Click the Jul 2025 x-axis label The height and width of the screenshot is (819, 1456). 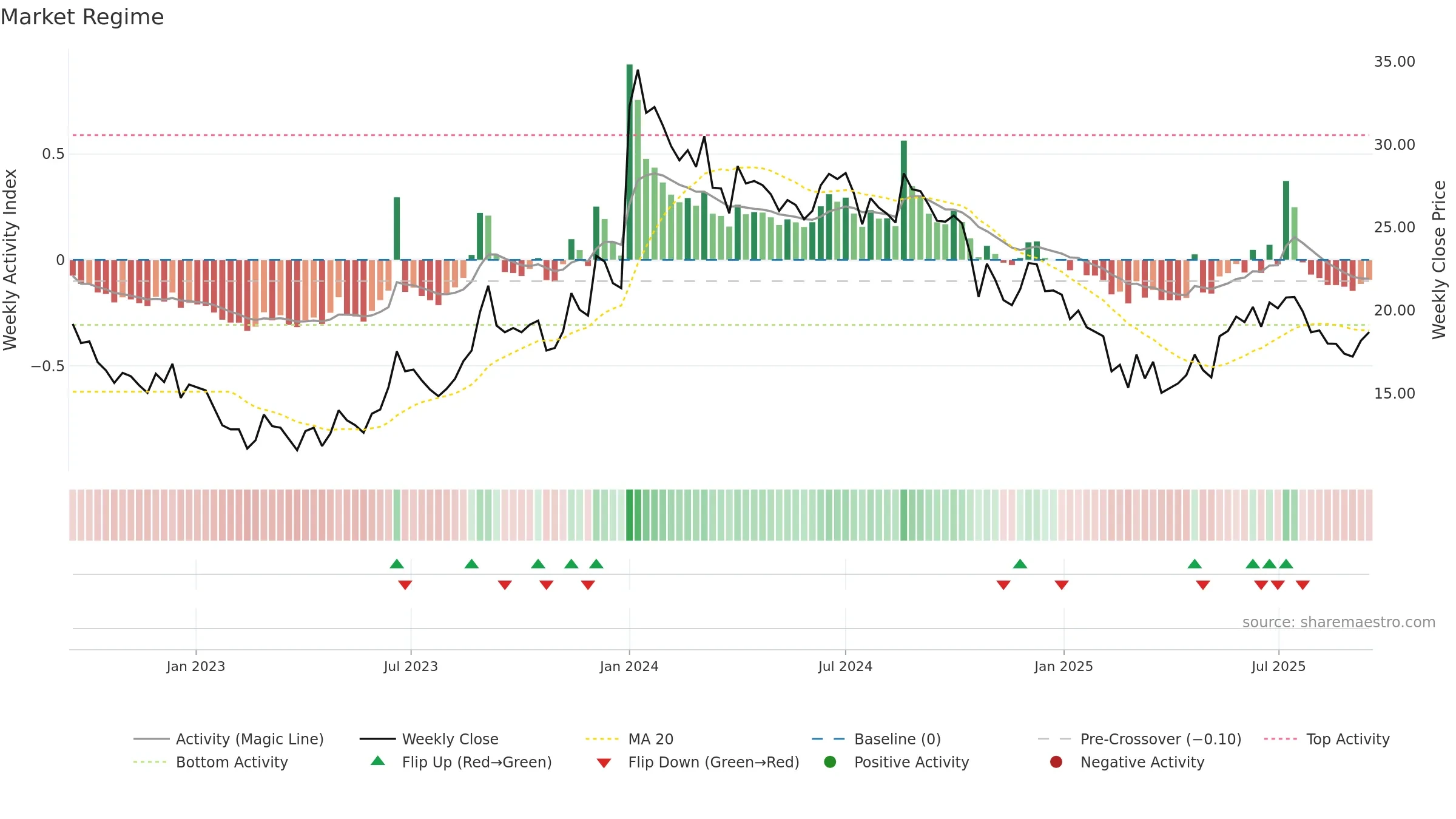(1278, 667)
